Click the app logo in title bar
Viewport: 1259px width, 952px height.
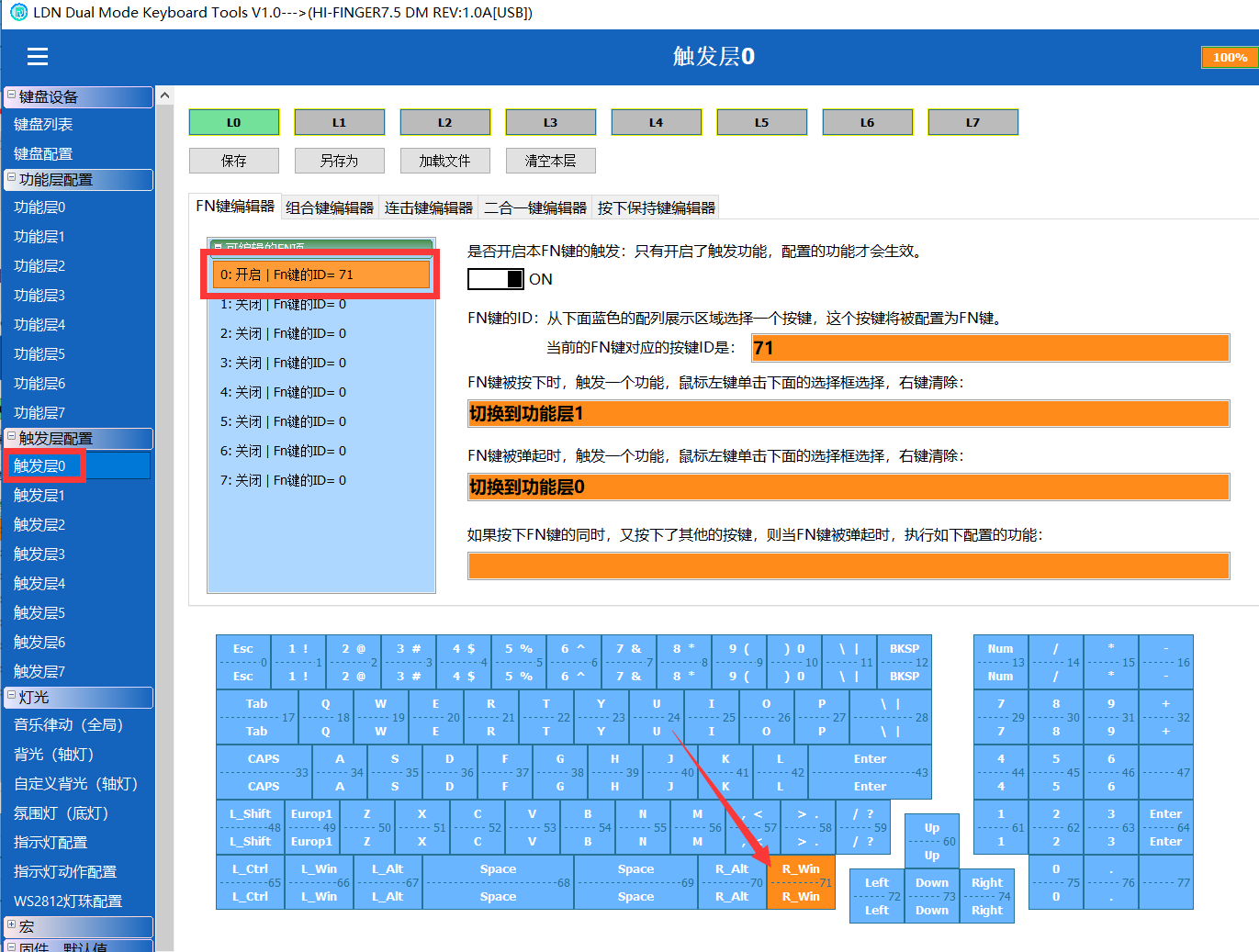click(x=17, y=13)
